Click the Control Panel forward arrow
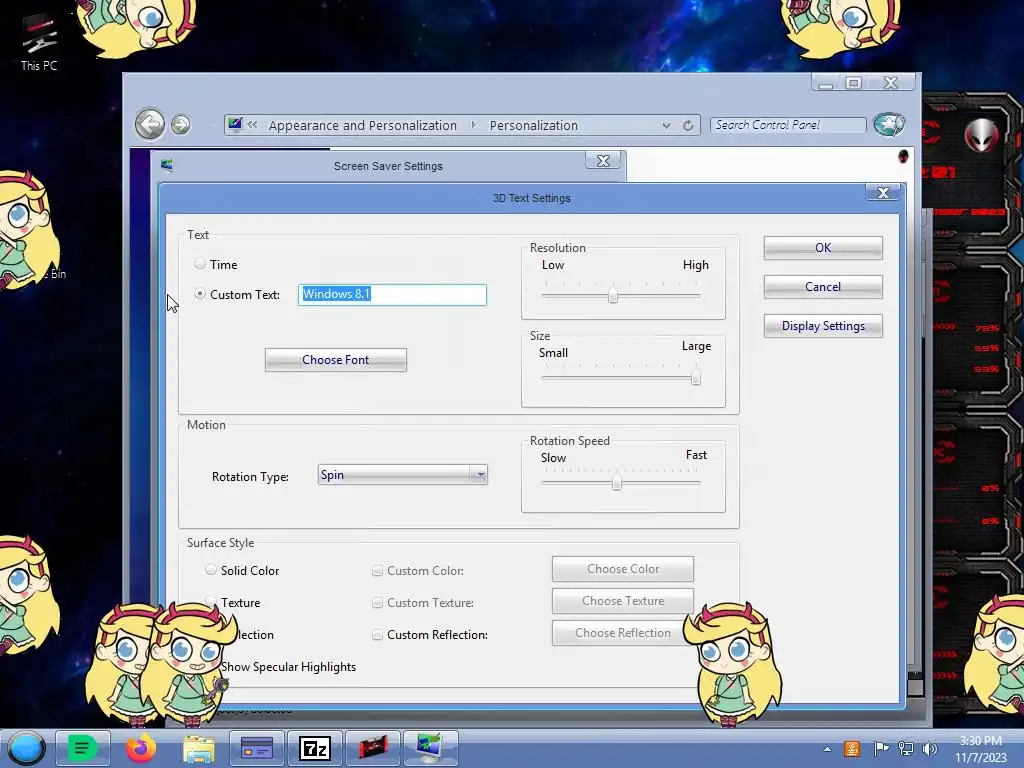The image size is (1024, 768). [x=181, y=124]
